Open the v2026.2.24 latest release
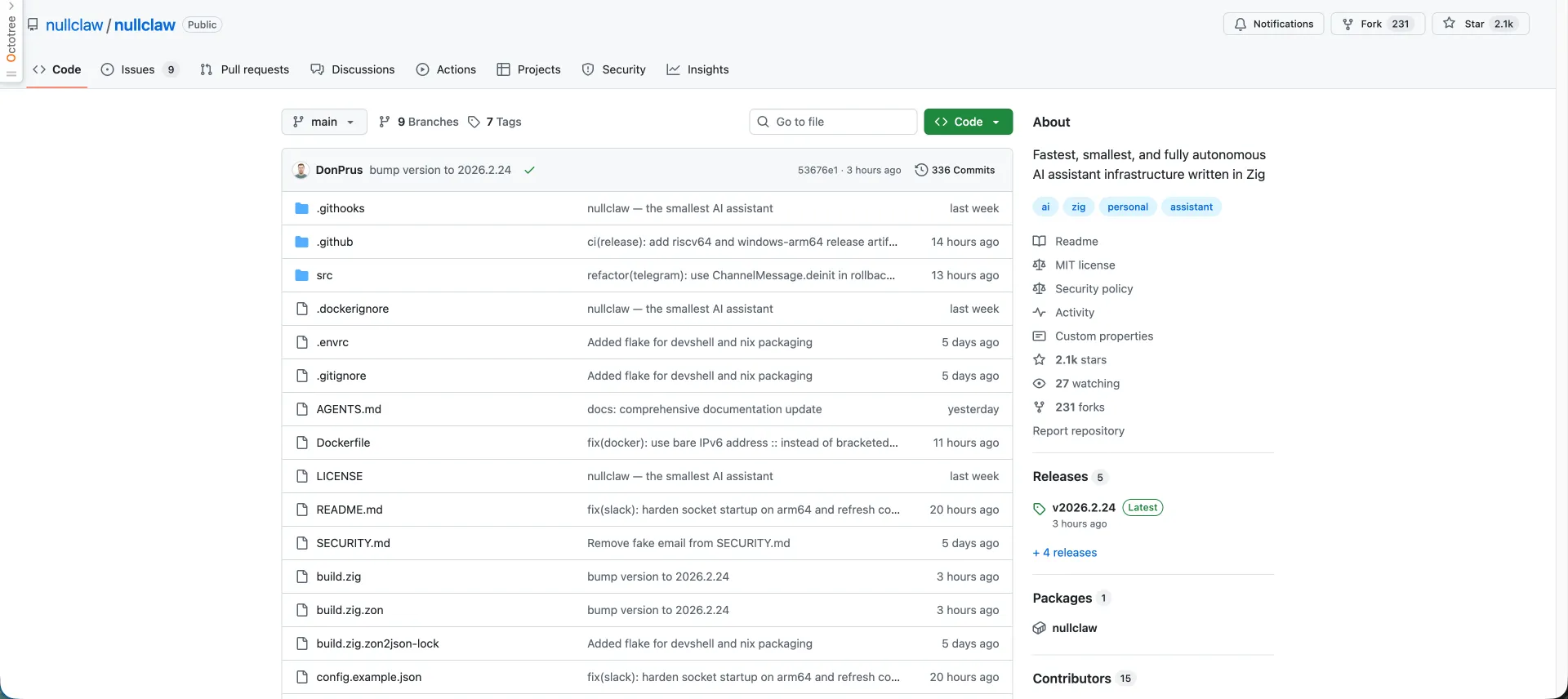Image resolution: width=1568 pixels, height=699 pixels. 1083,507
